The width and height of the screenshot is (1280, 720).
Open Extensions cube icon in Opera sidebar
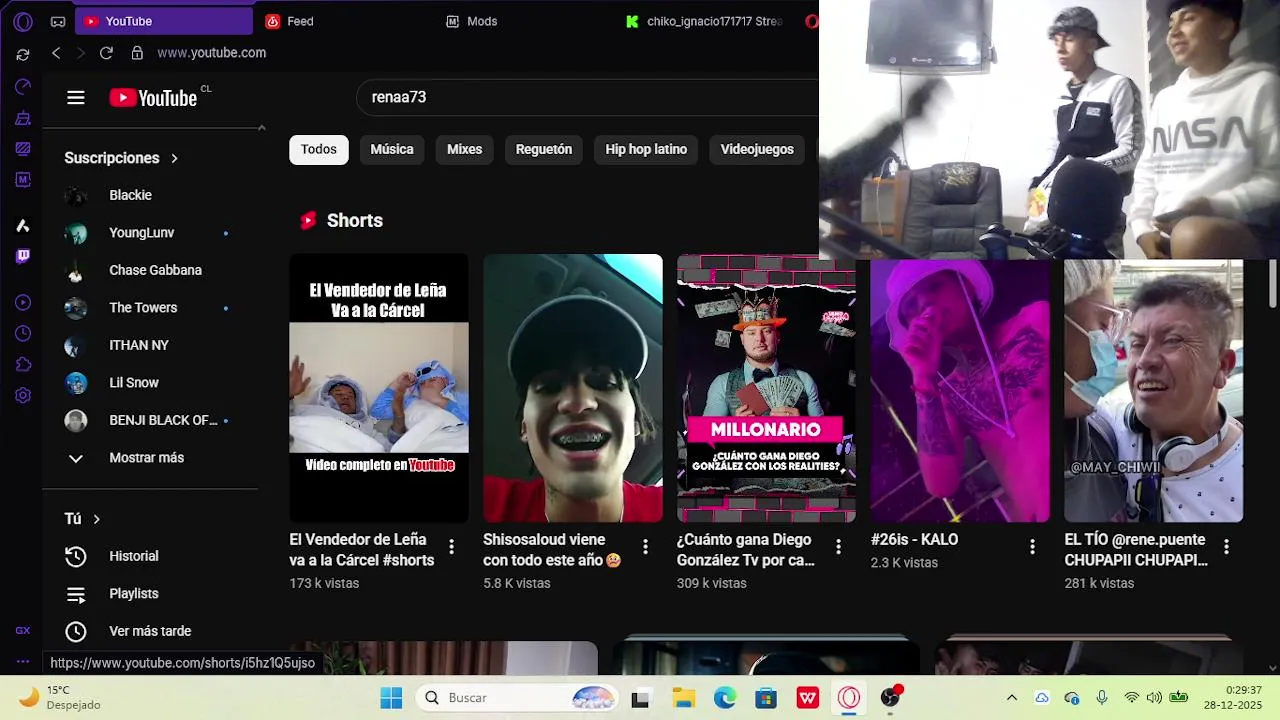click(x=23, y=365)
